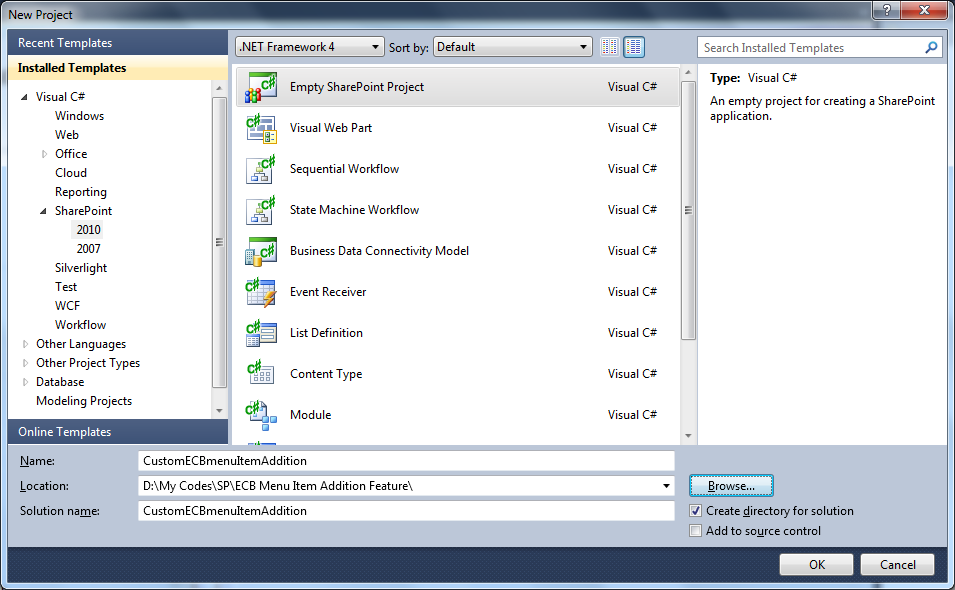This screenshot has width=955, height=590.
Task: Open the .NET Framework 4 dropdown
Action: coord(310,47)
